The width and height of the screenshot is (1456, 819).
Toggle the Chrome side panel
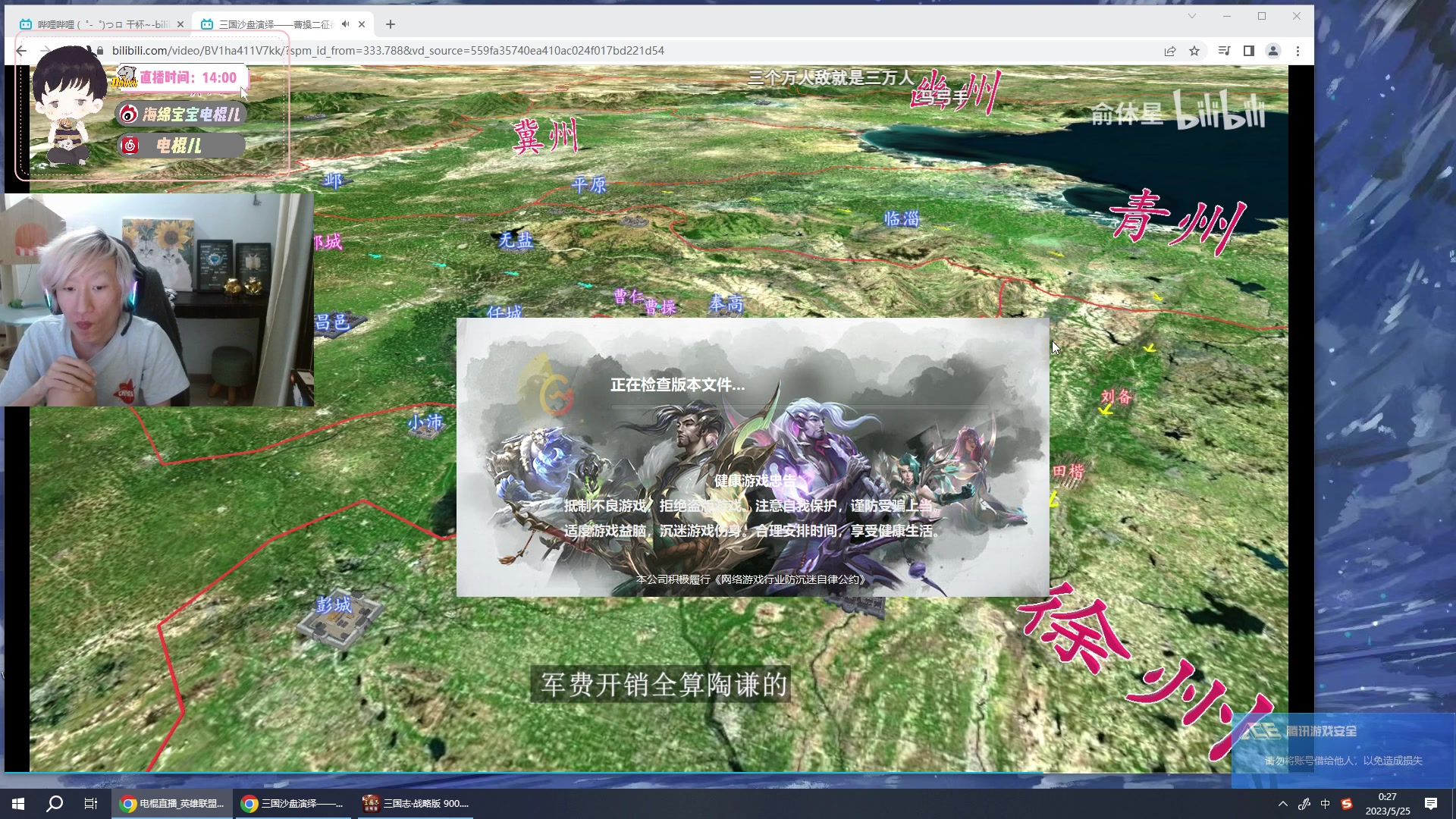(x=1248, y=51)
